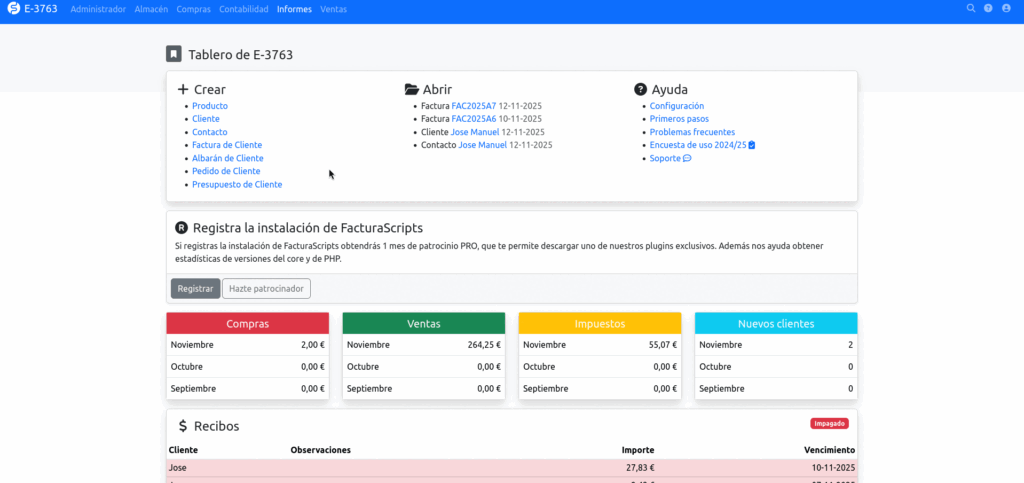The height and width of the screenshot is (483, 1024).
Task: Click the Septiembre row in Compras card
Action: (248, 389)
